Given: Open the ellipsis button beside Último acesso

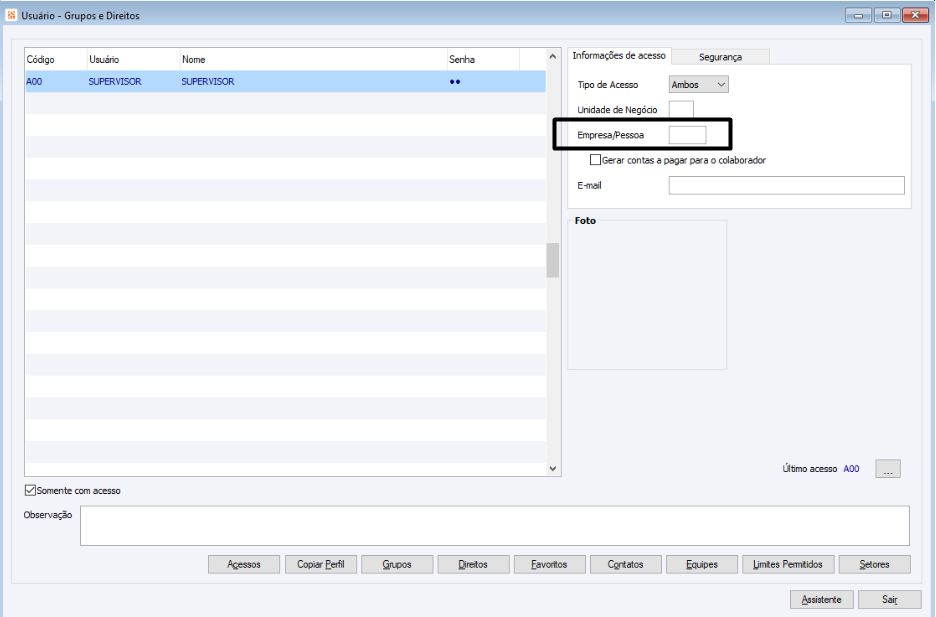Looking at the screenshot, I should (x=888, y=469).
